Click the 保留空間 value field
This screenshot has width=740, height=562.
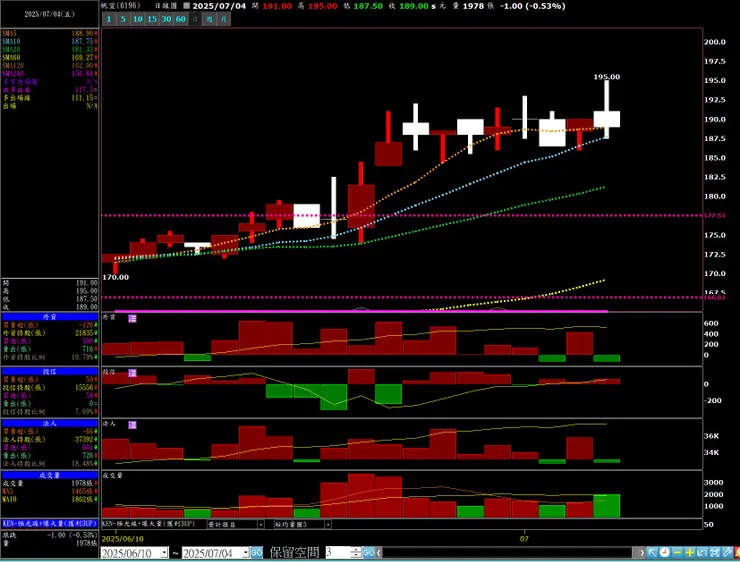(x=338, y=553)
